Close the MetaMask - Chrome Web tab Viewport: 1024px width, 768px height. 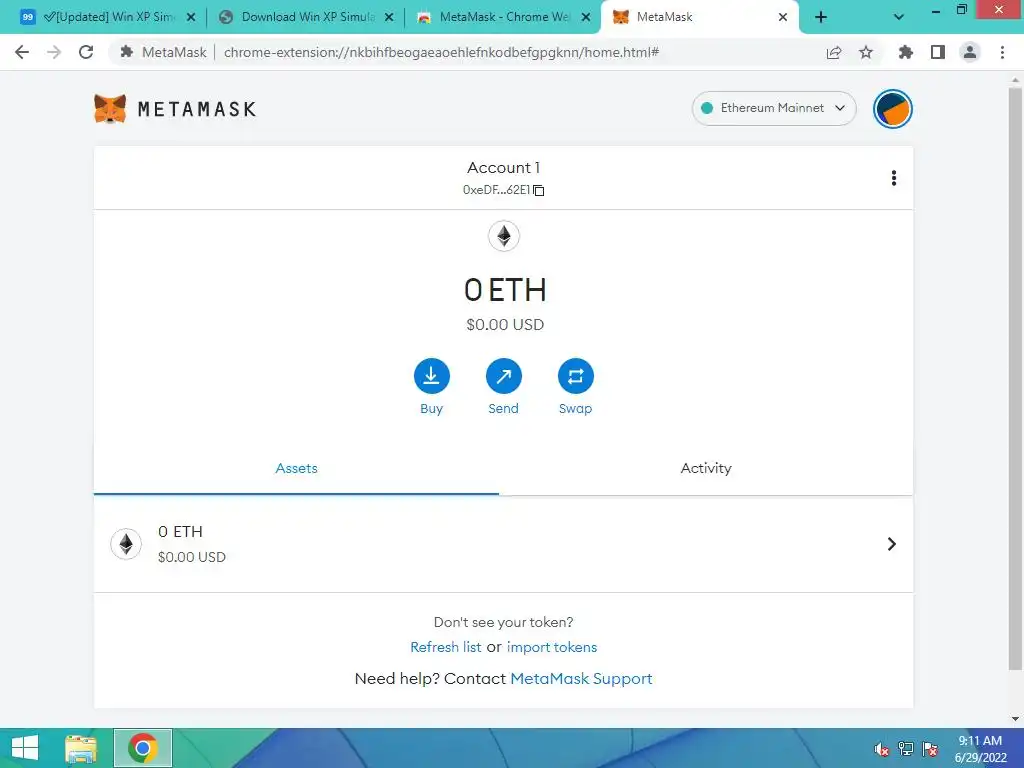pos(586,18)
